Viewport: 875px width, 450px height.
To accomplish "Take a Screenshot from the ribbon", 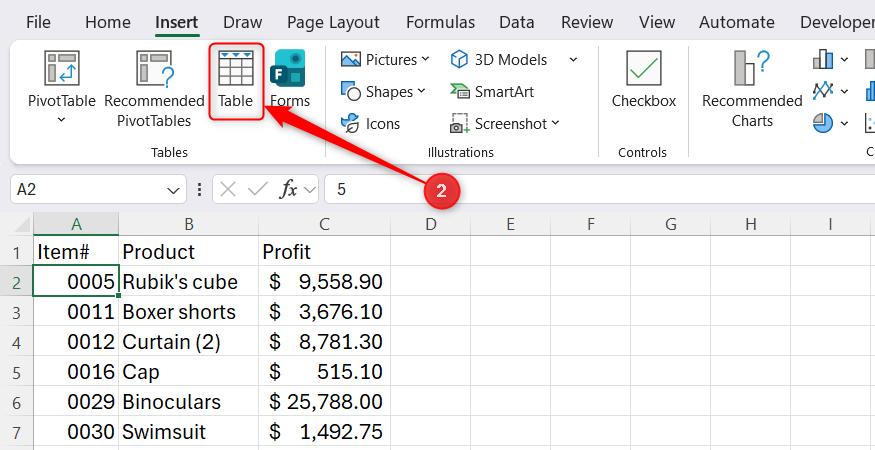I will coord(504,123).
